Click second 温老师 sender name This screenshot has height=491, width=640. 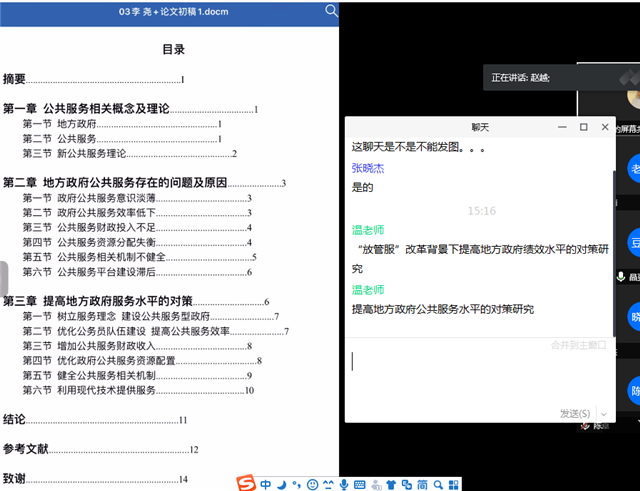pyautogui.click(x=368, y=290)
